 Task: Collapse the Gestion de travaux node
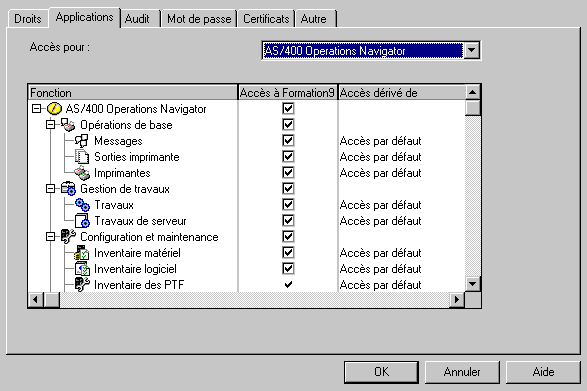pyautogui.click(x=50, y=188)
